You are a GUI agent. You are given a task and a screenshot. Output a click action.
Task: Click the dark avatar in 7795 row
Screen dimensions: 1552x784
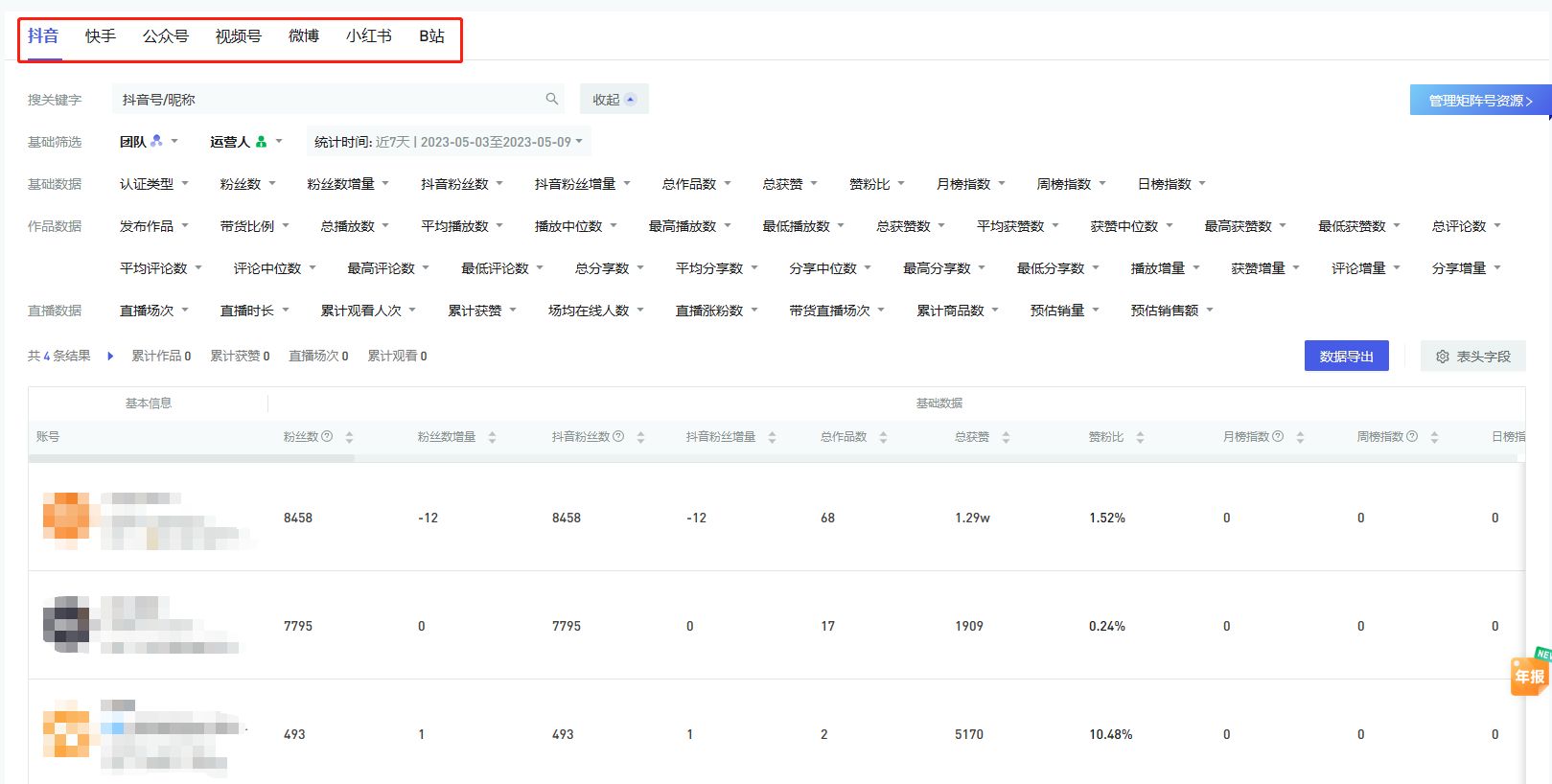tap(66, 623)
